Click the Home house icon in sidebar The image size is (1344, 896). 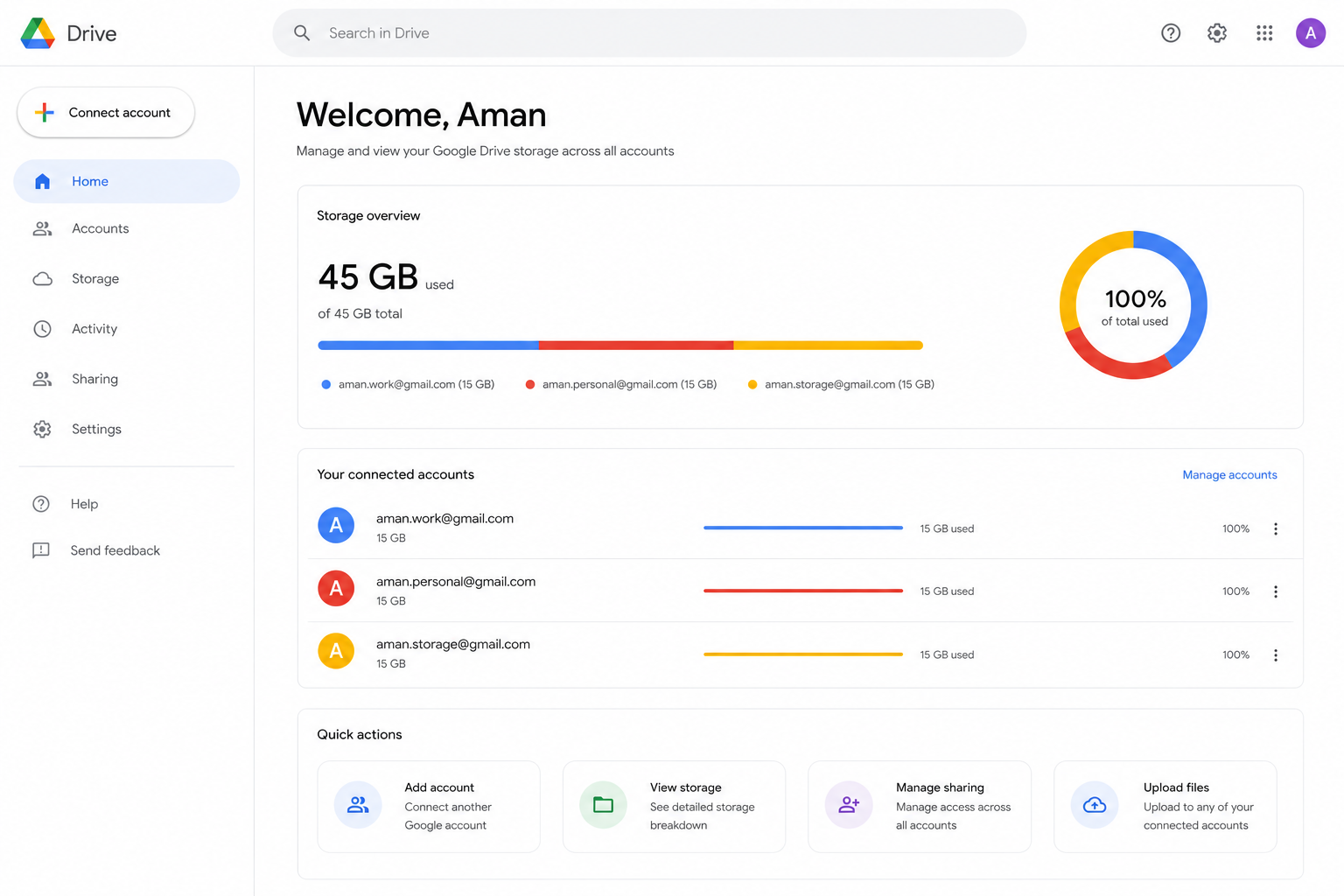coord(42,181)
